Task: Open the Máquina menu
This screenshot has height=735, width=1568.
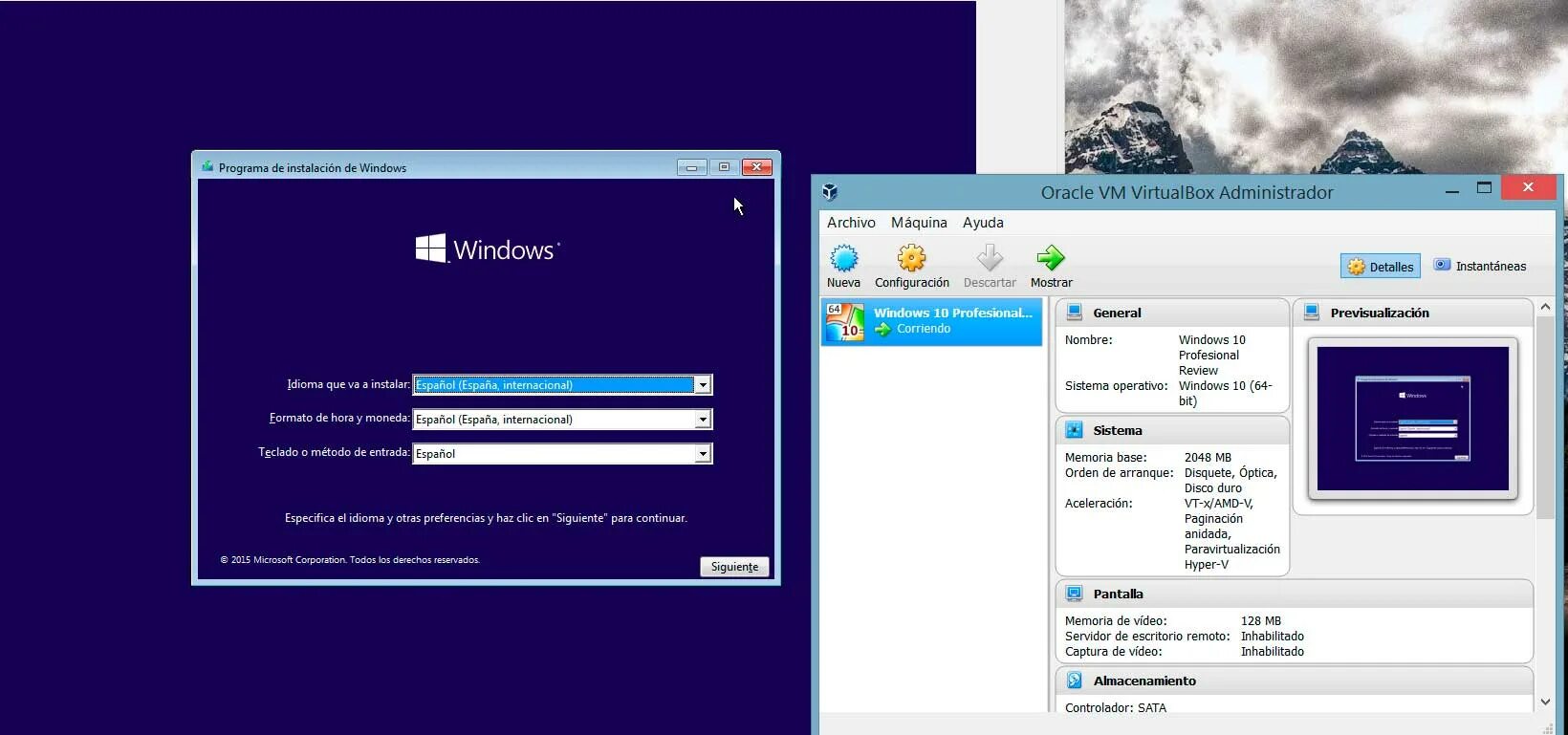Action: point(919,223)
